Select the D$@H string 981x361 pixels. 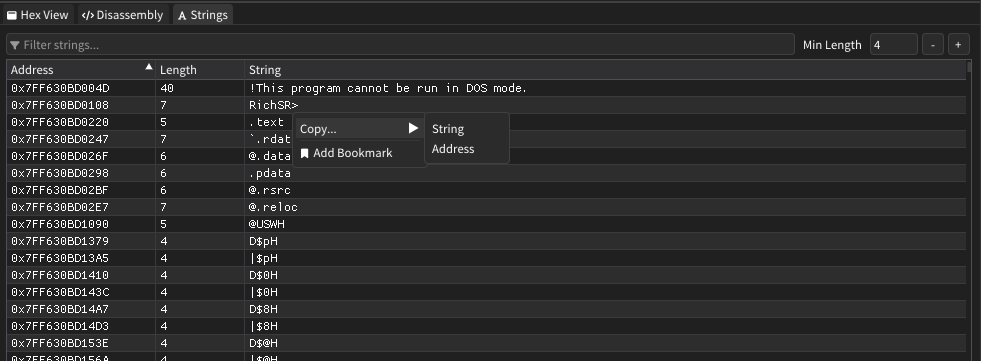click(x=263, y=343)
